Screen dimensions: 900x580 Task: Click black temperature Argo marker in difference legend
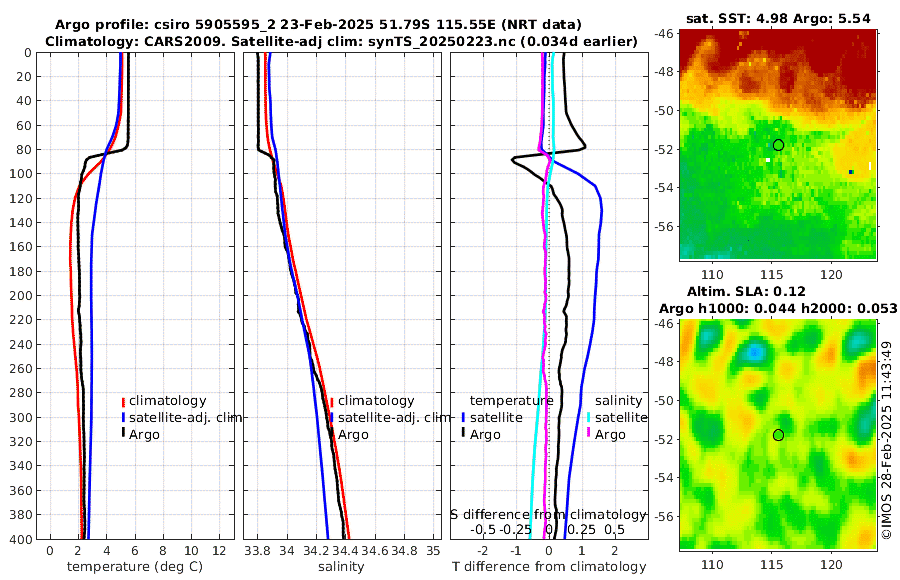(463, 435)
